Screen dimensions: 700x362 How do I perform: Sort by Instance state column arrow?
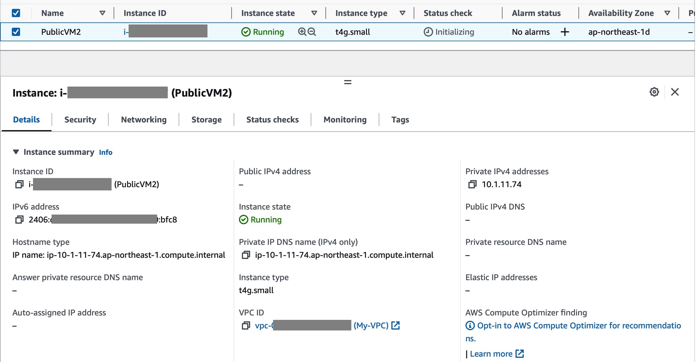[x=314, y=13]
